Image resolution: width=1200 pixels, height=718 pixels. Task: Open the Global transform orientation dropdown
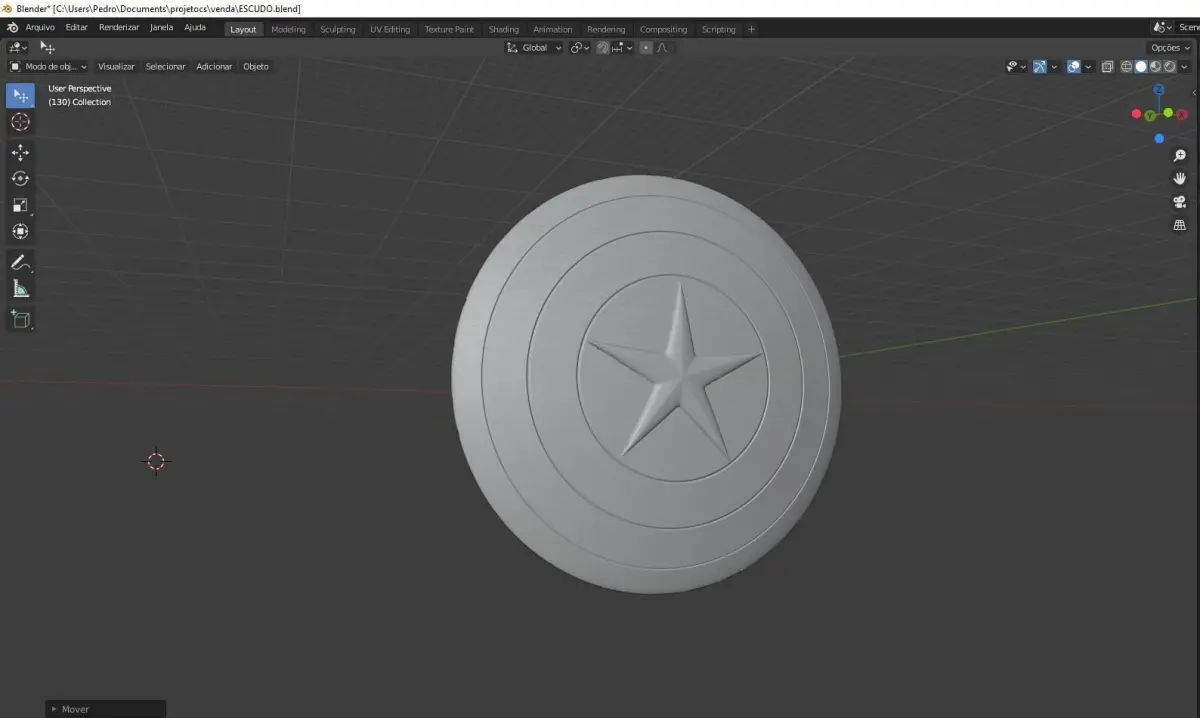pos(534,47)
